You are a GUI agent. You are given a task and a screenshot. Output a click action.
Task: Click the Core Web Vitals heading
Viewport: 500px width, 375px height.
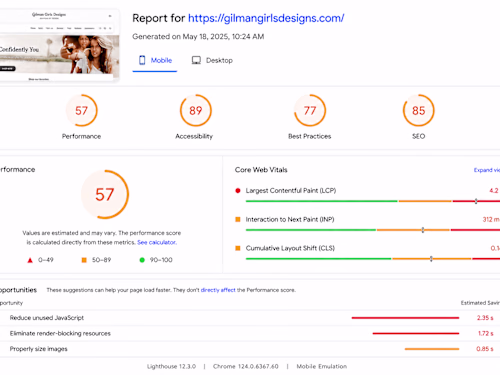coord(261,170)
